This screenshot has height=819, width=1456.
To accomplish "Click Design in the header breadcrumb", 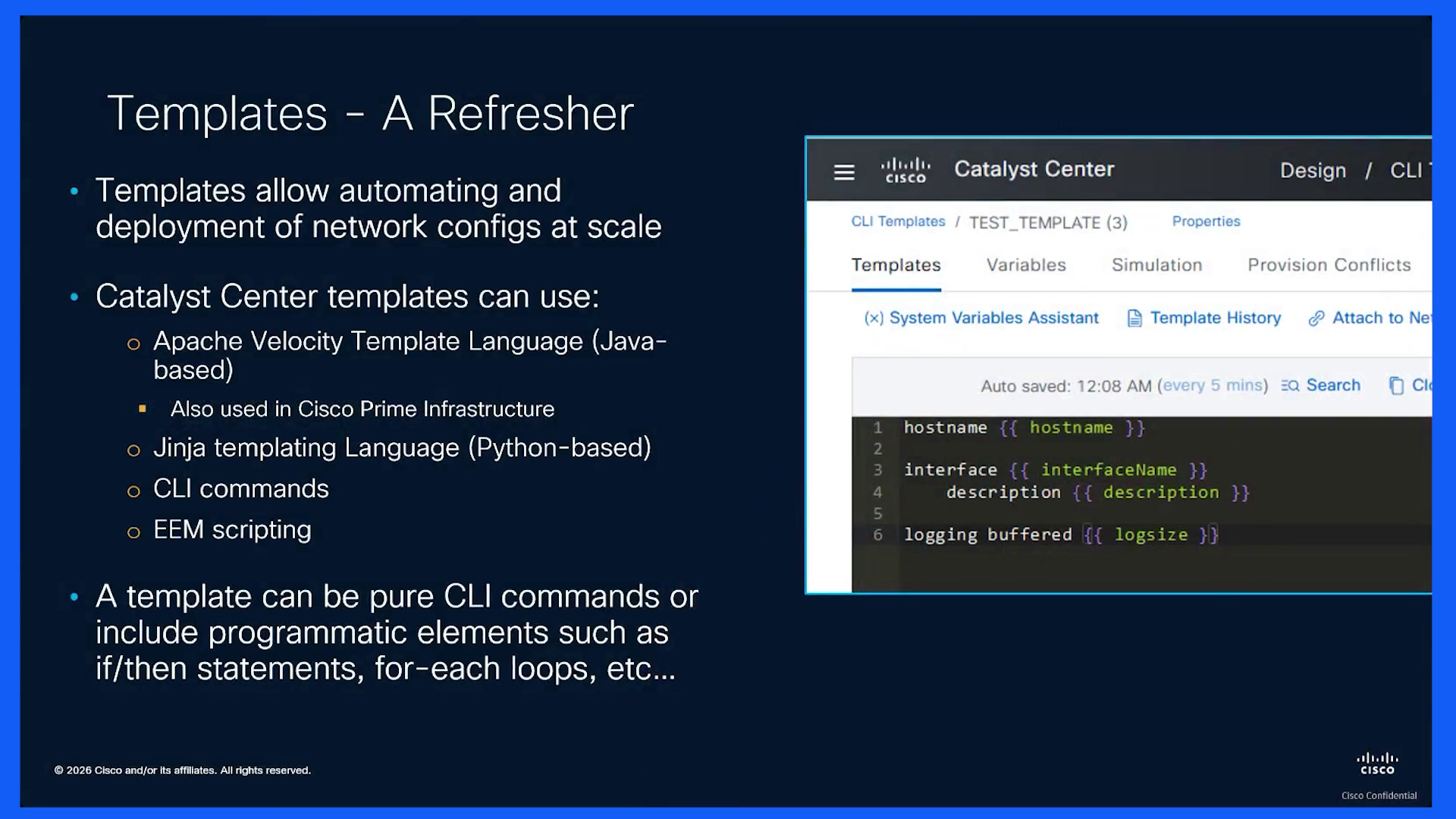I will pyautogui.click(x=1313, y=171).
